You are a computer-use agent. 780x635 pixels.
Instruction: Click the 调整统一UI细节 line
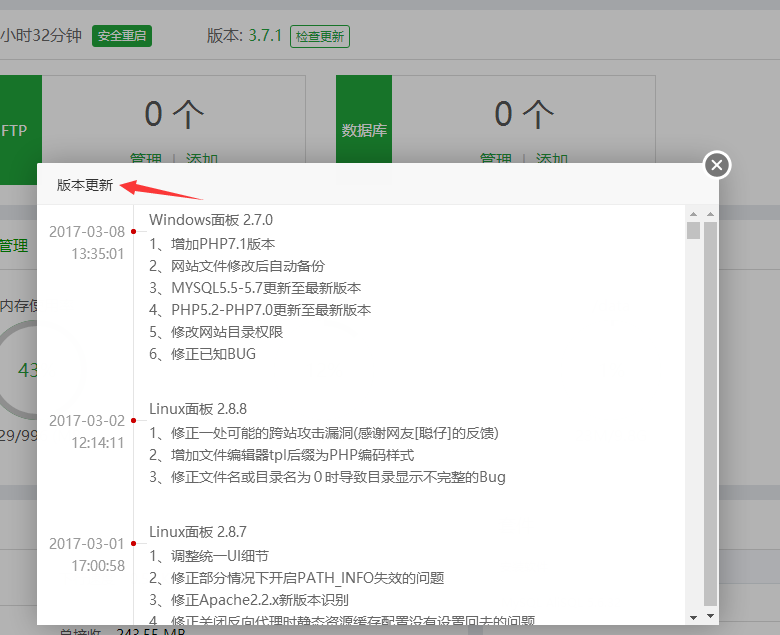pos(209,556)
